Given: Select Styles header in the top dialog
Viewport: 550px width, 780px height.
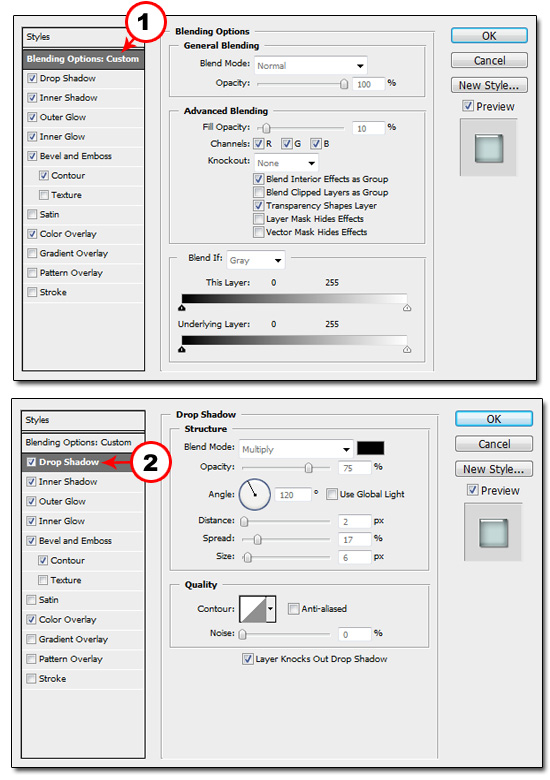Looking at the screenshot, I should click(83, 37).
